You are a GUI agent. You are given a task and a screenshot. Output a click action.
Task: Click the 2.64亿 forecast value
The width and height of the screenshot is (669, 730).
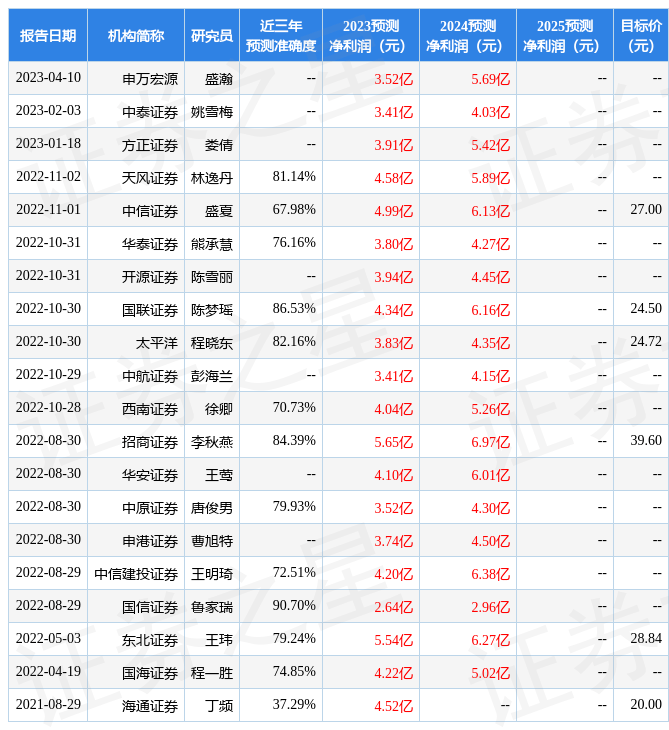[393, 608]
